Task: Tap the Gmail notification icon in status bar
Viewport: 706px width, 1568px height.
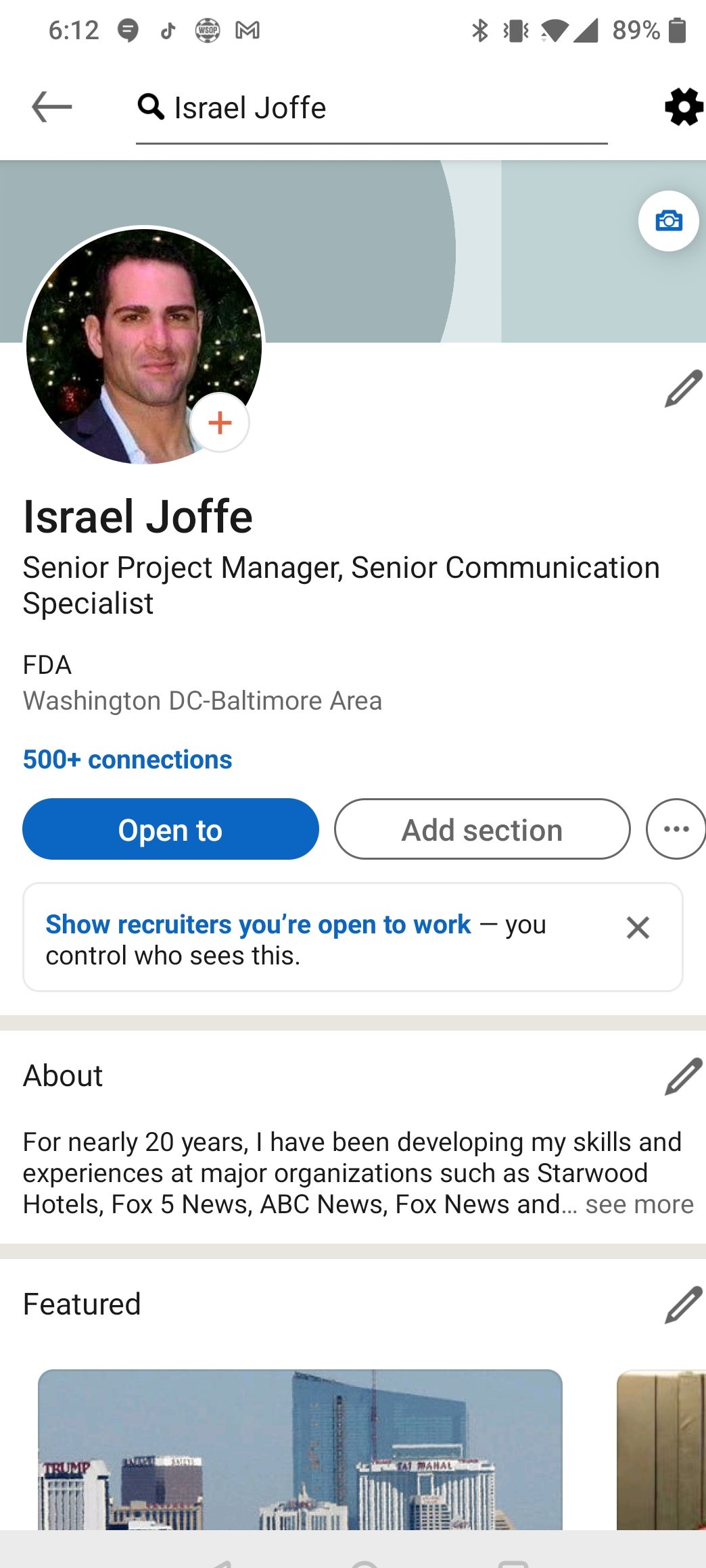Action: pos(248,30)
